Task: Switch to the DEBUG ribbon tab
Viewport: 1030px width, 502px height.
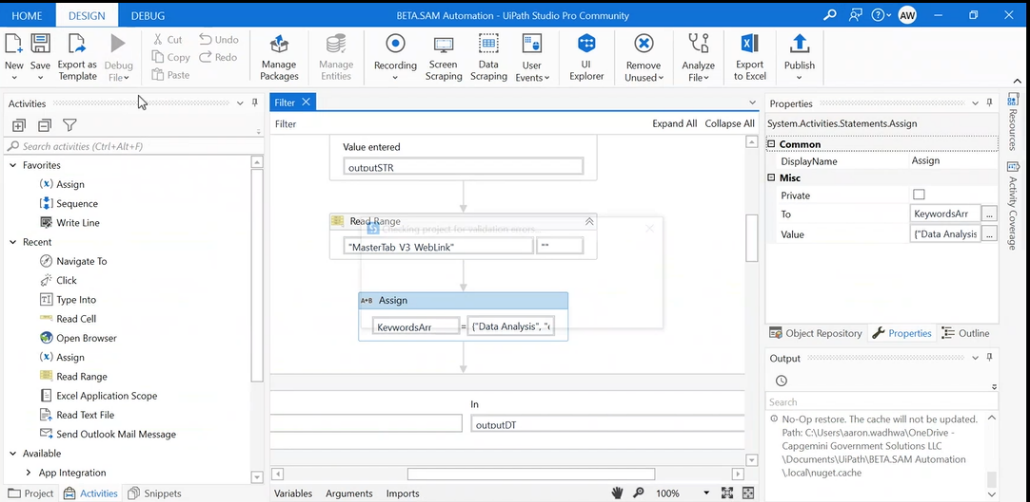Action: tap(148, 15)
